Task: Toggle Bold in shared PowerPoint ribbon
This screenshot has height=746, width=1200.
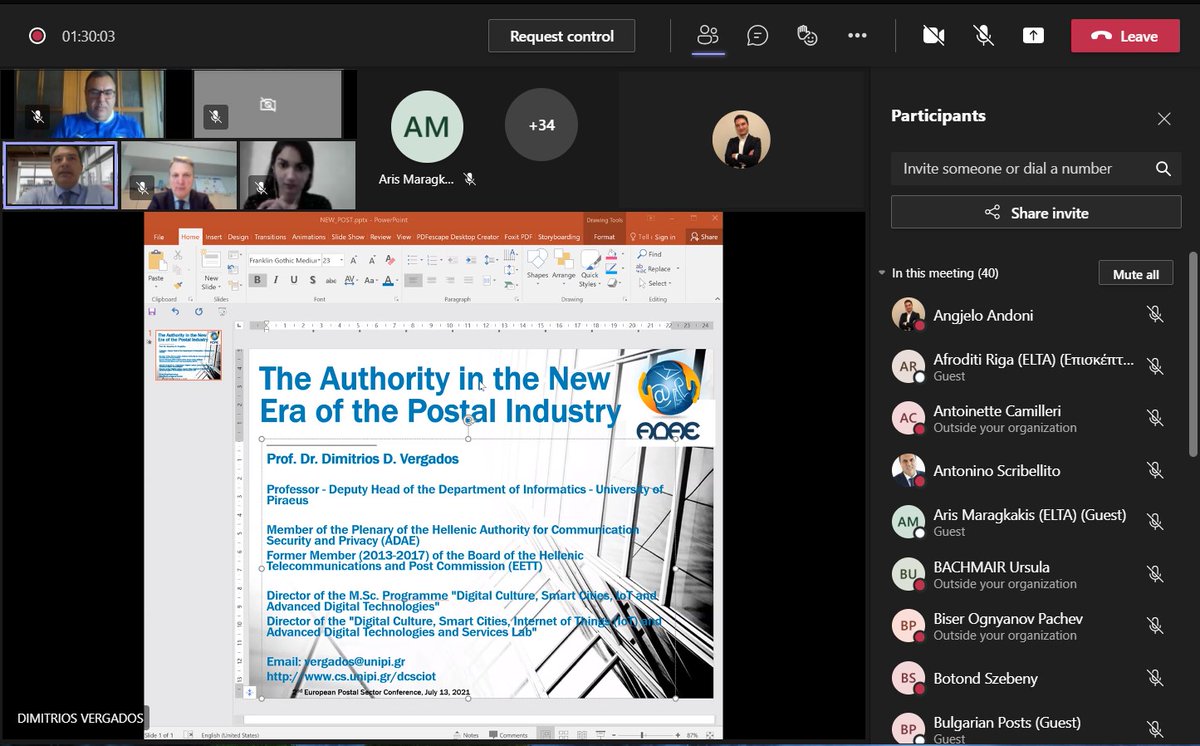Action: click(257, 280)
